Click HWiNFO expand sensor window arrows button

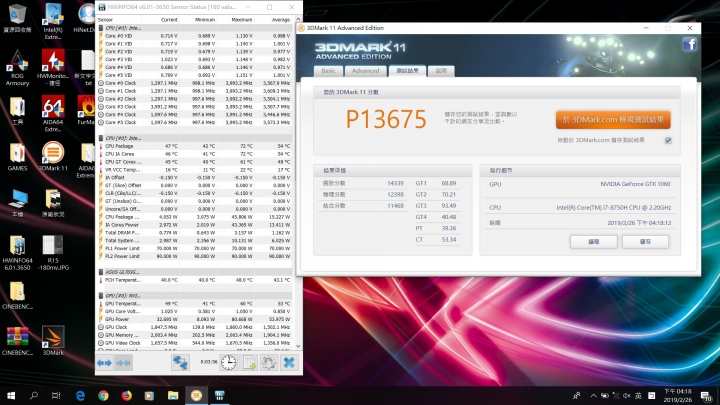(104, 363)
